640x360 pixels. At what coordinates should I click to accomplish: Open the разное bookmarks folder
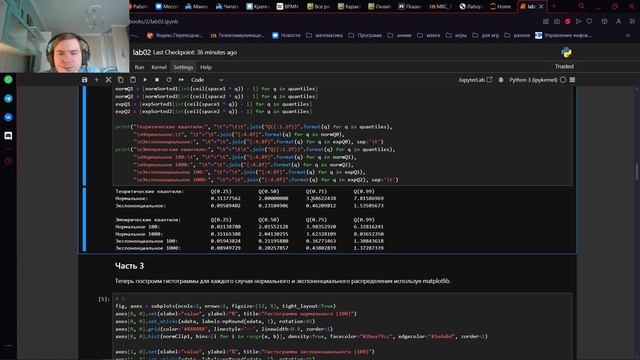tap(517, 36)
